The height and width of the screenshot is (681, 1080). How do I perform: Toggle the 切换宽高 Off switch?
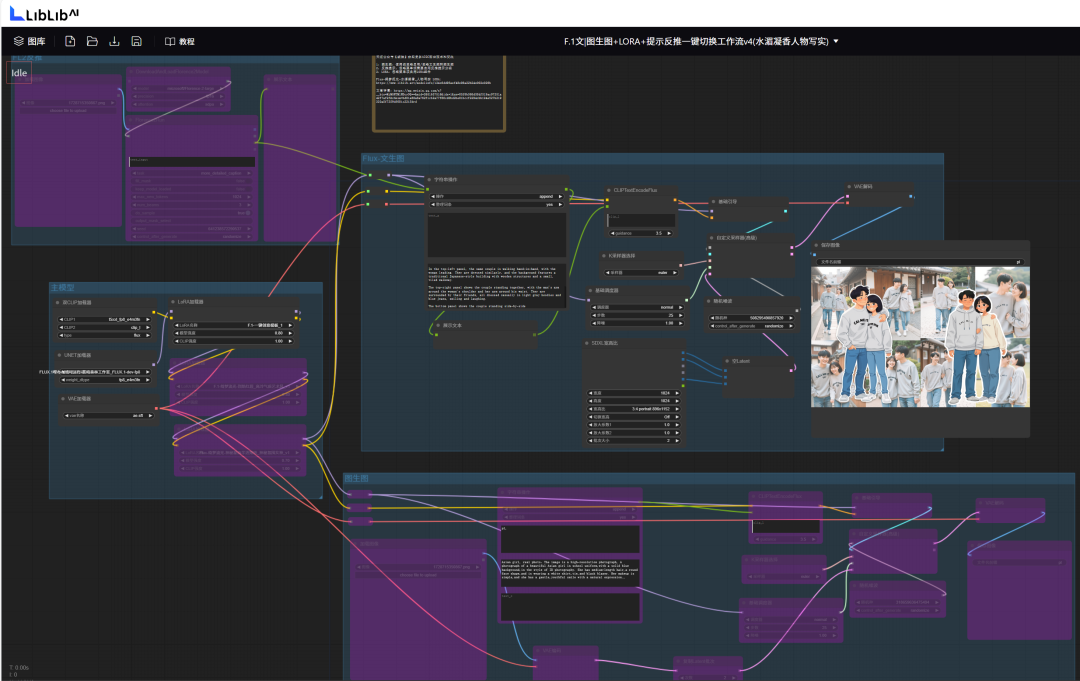634,417
